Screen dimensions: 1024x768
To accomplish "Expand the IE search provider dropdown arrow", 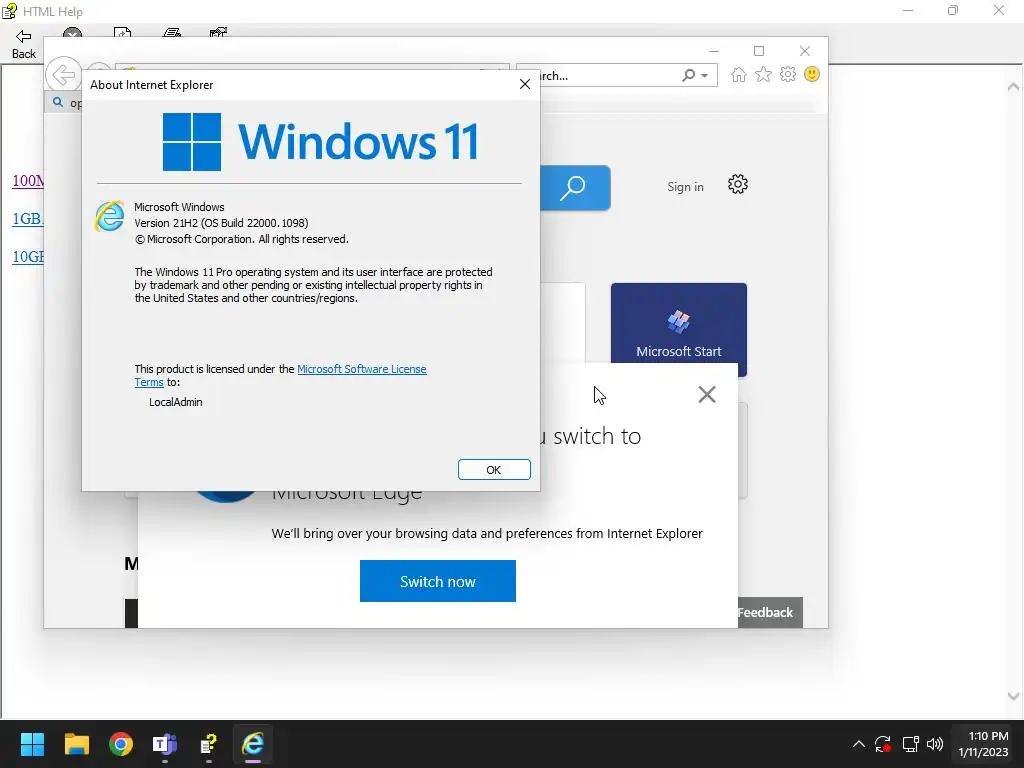I will pos(705,76).
